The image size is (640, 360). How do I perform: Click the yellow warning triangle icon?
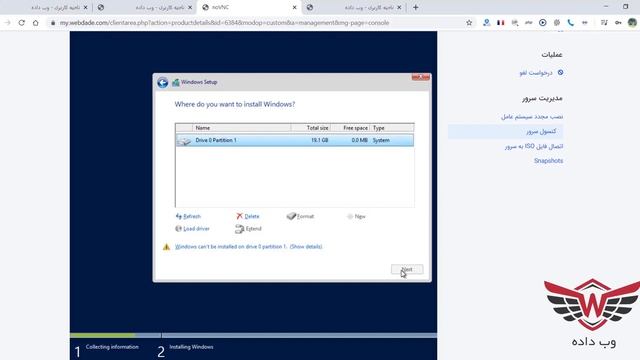pyautogui.click(x=166, y=247)
